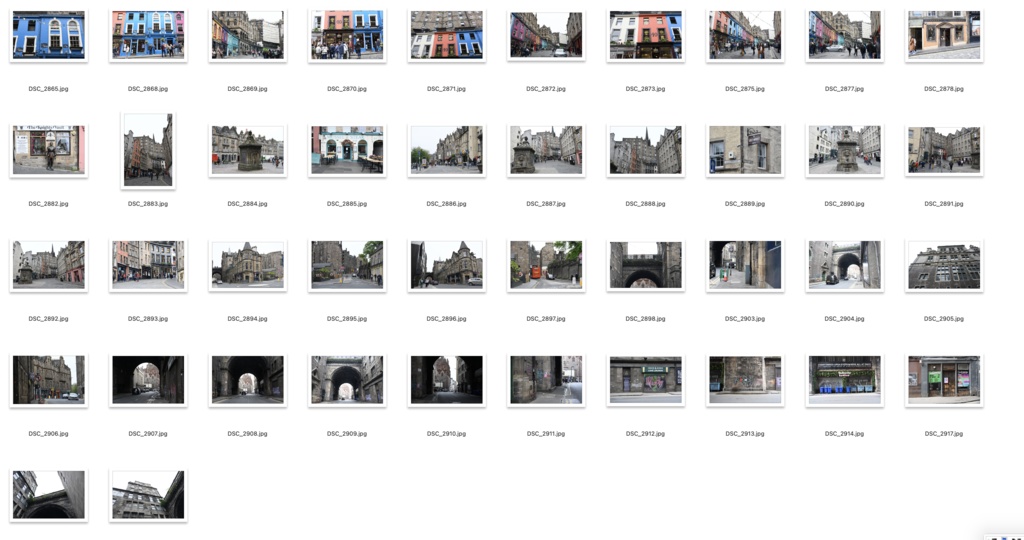1024x540 pixels.
Task: Pick the DSC_2895.jpg image thumbnail
Action: (347, 265)
